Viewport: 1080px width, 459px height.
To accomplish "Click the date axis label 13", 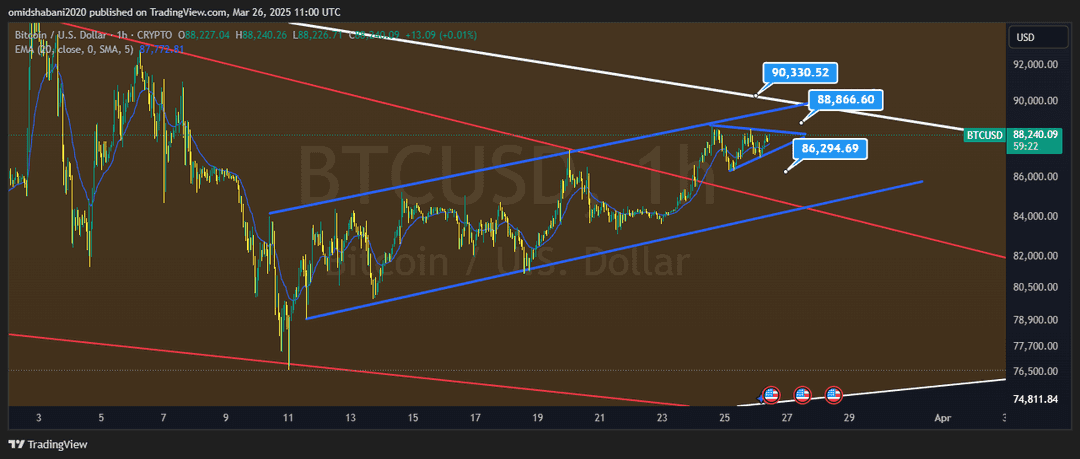I will 350,418.
